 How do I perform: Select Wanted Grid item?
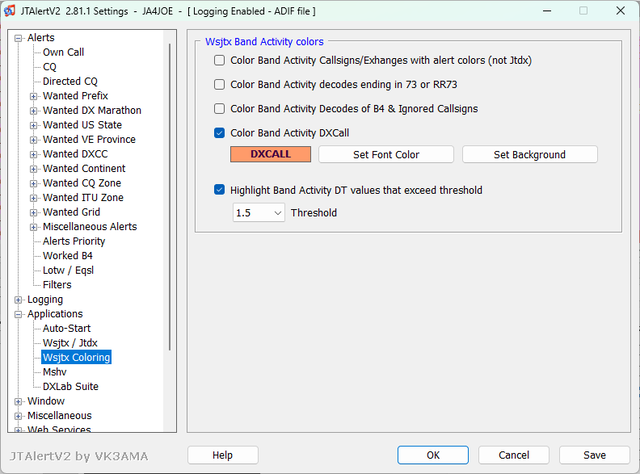coord(71,212)
